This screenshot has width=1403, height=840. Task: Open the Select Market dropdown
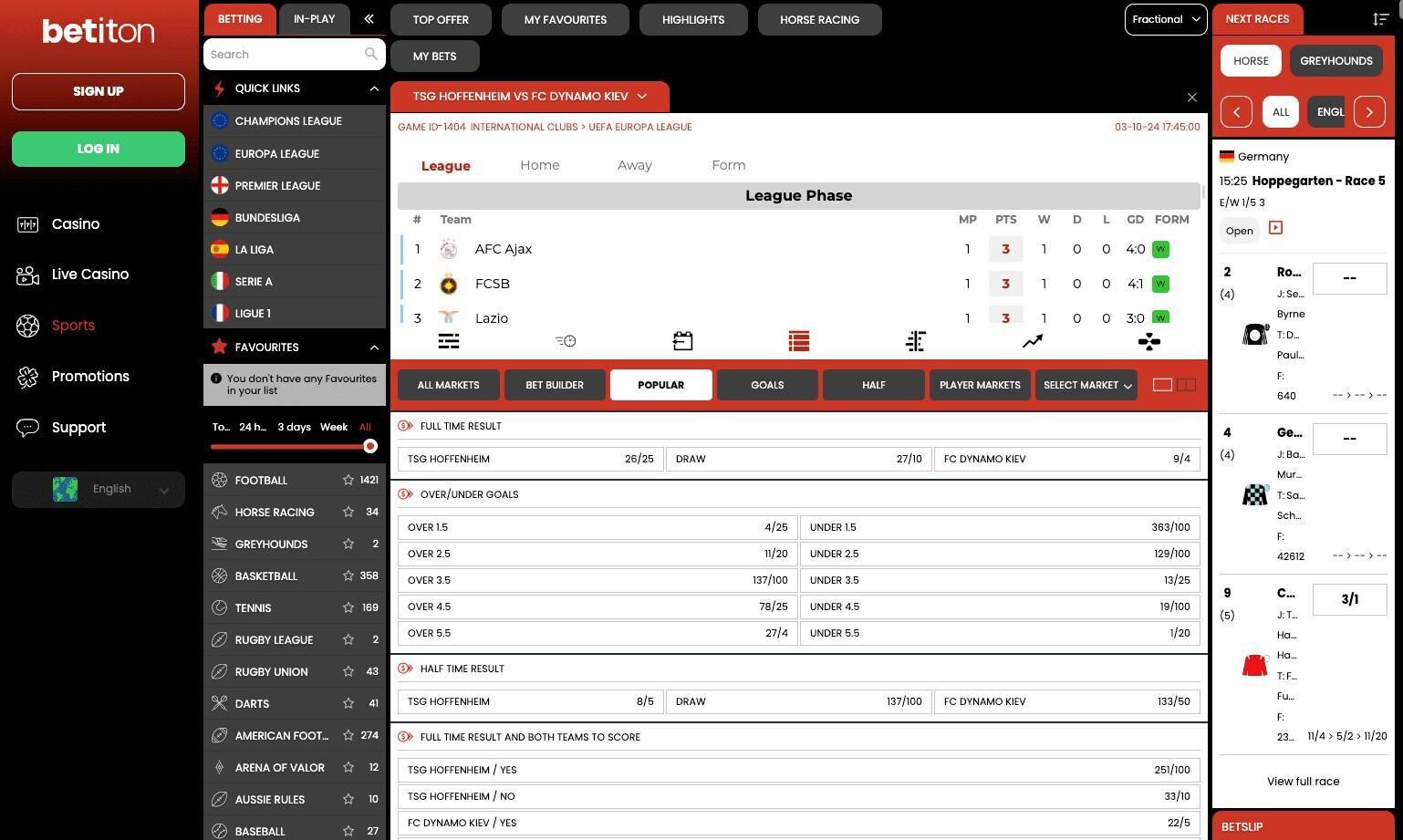click(1086, 385)
